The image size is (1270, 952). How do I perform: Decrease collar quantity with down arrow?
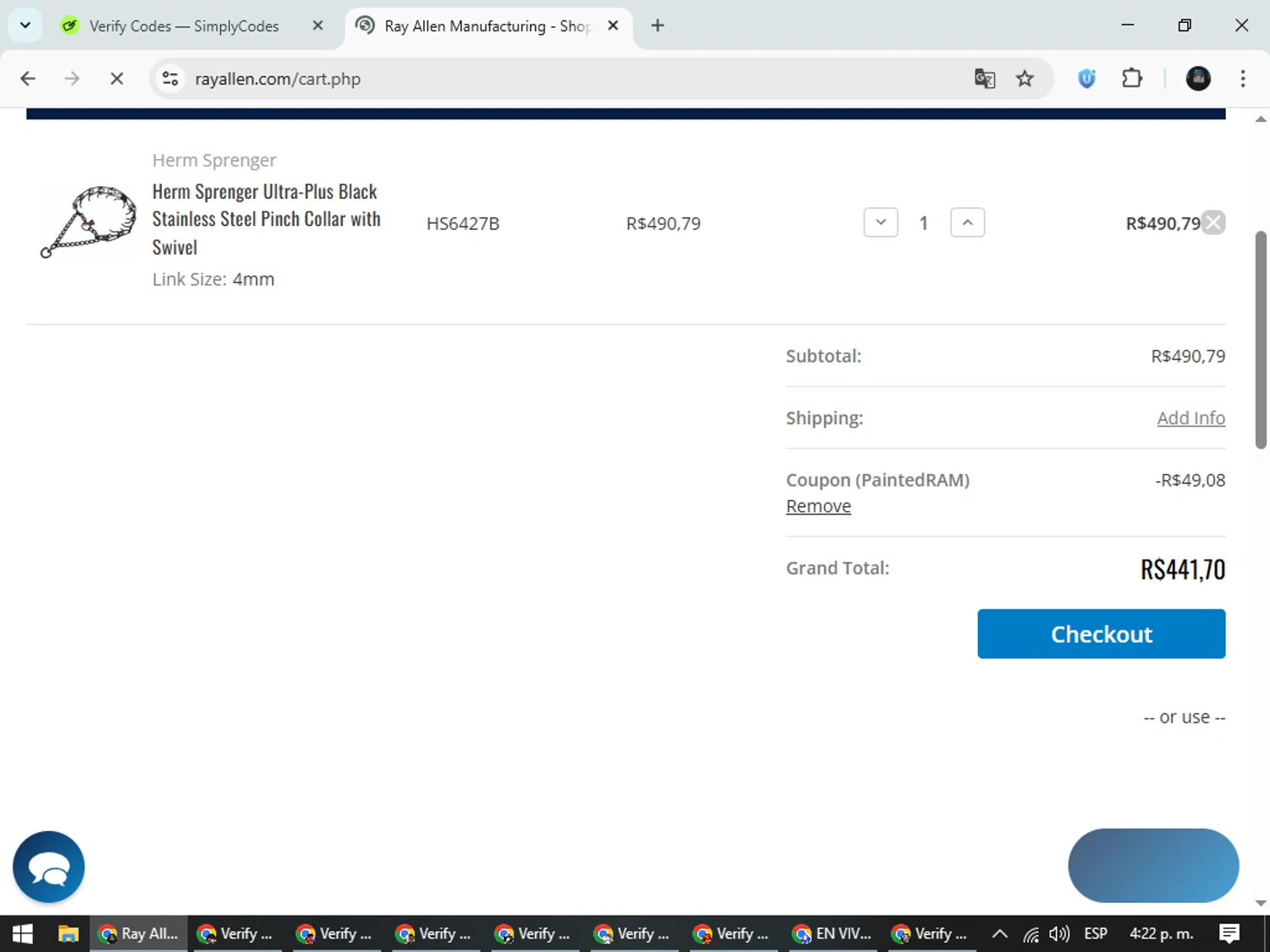tap(881, 223)
